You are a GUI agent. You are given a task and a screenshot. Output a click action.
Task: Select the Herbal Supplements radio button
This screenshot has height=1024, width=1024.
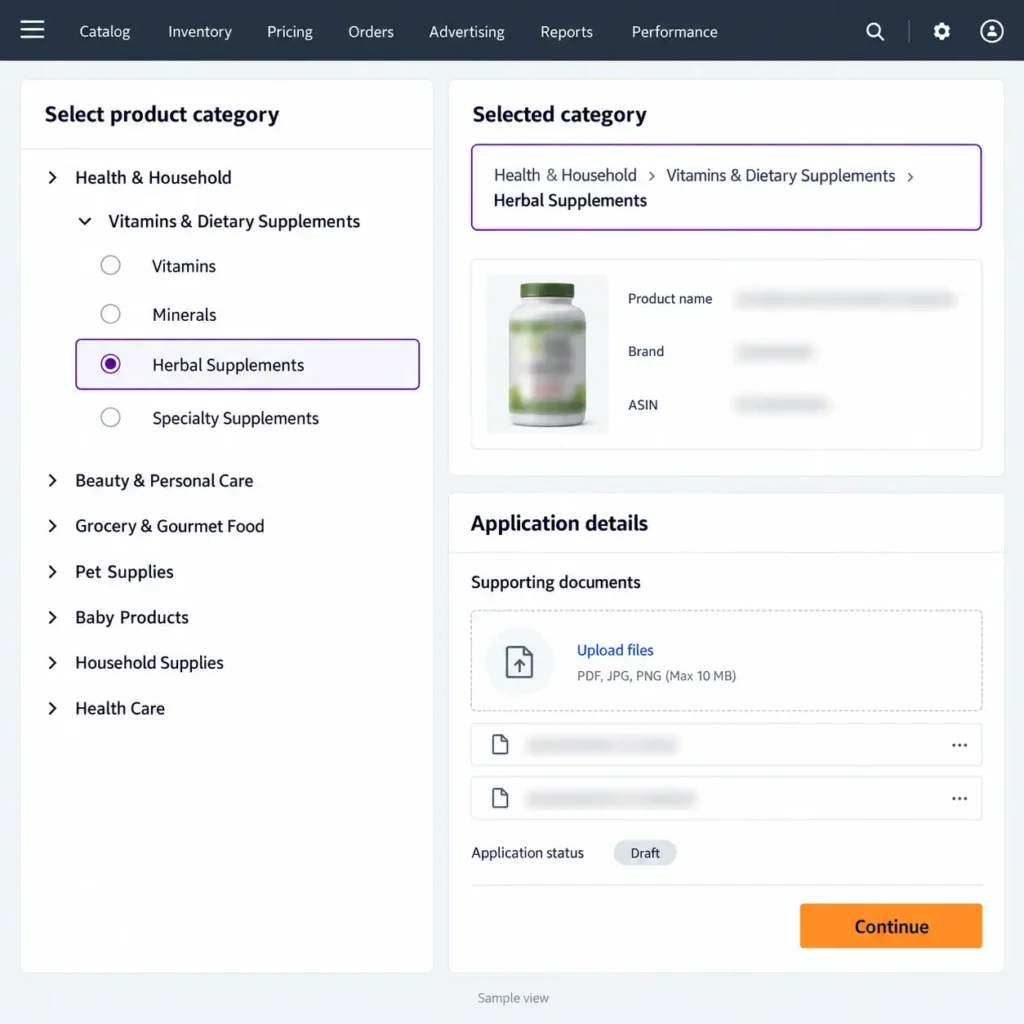pos(110,364)
